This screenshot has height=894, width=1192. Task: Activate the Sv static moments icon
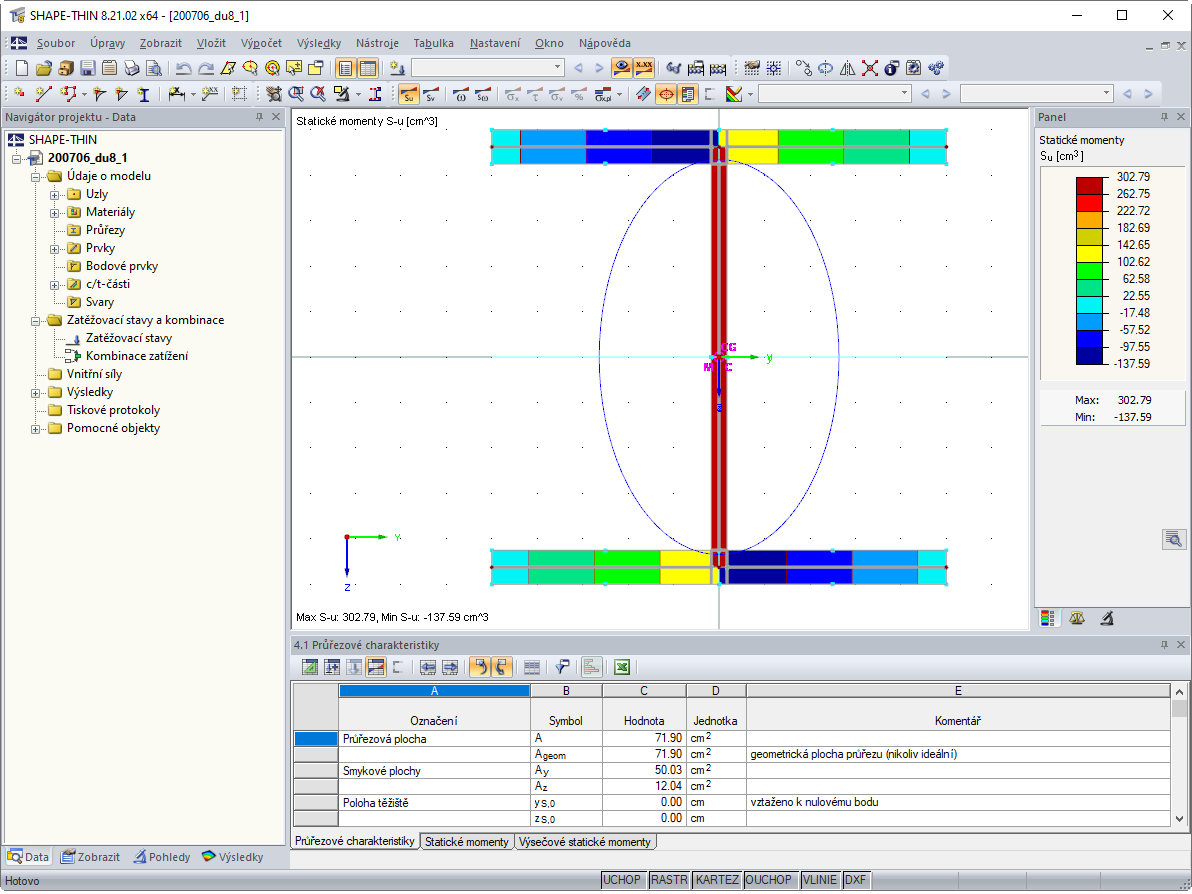pos(429,94)
